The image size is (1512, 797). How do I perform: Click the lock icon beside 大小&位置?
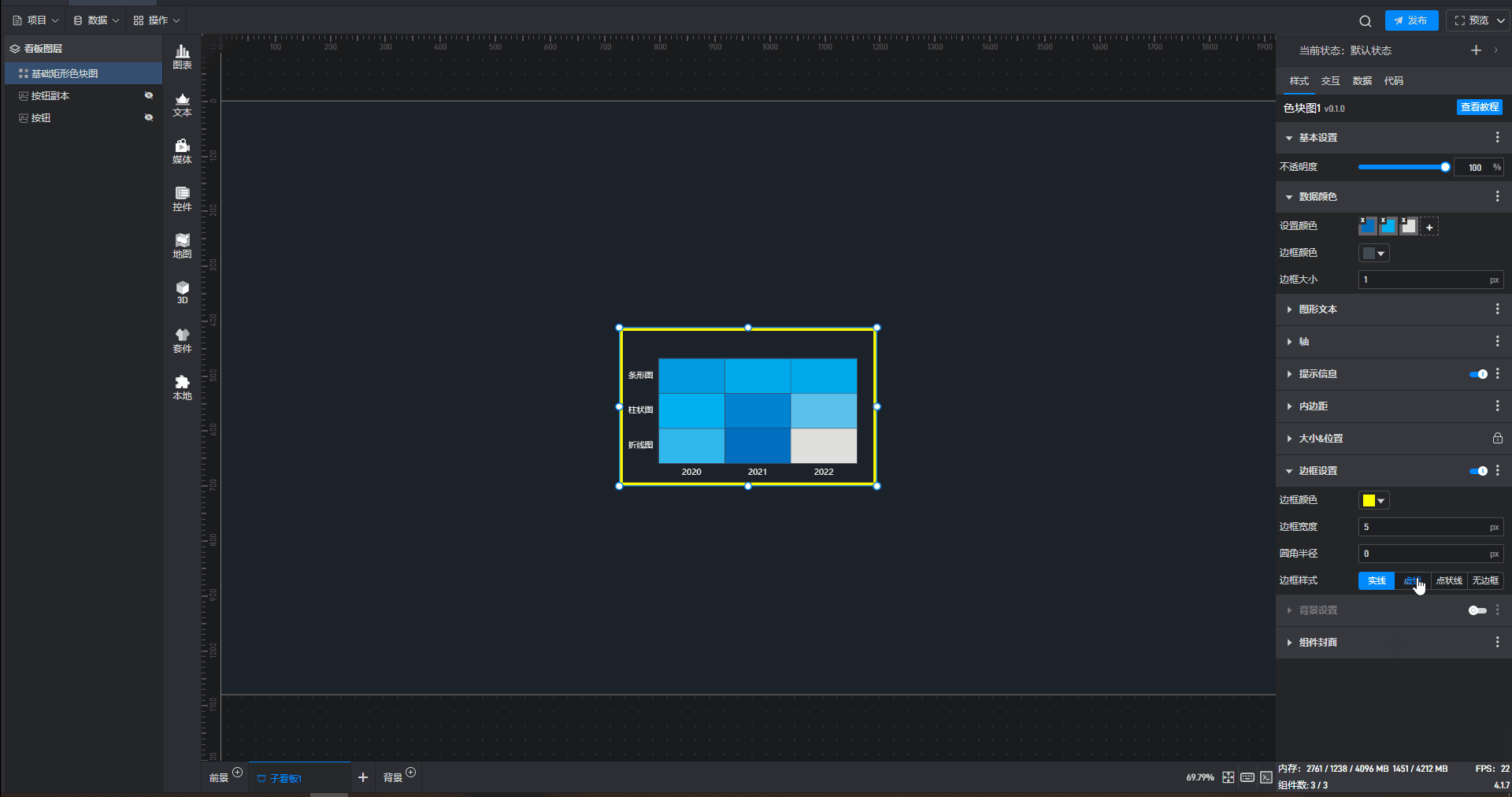click(1497, 439)
